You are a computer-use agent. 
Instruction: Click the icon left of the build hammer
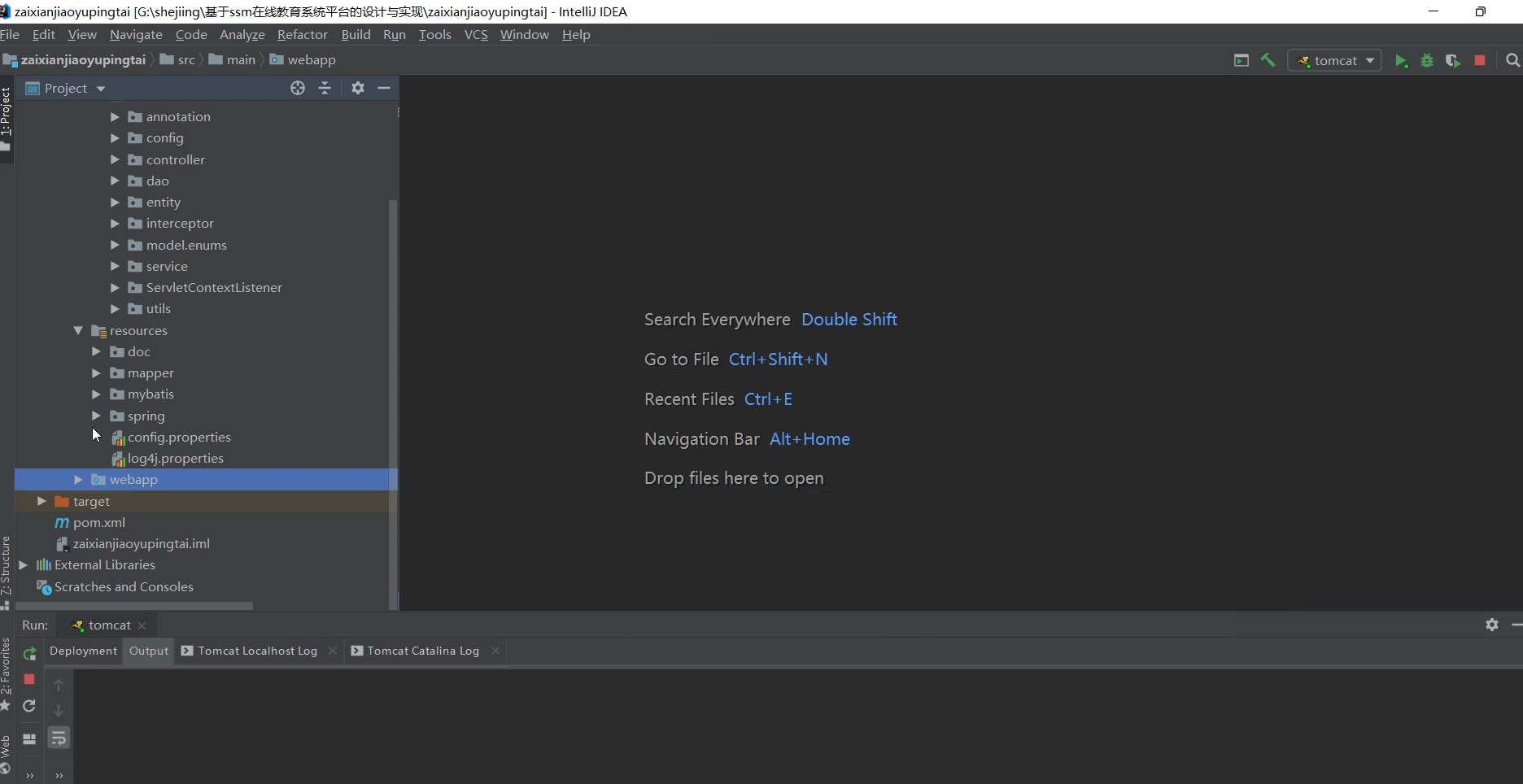coord(1242,60)
